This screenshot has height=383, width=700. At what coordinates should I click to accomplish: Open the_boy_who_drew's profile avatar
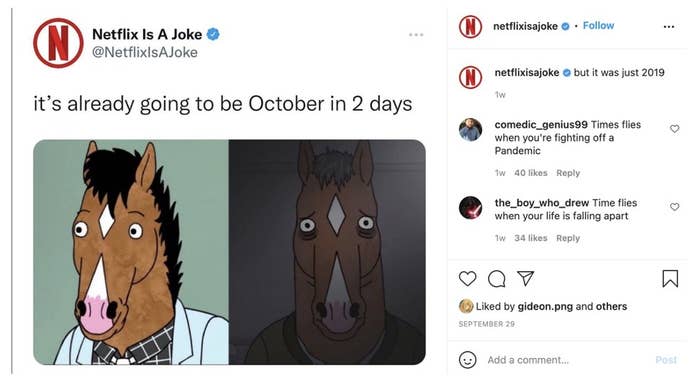click(x=471, y=208)
